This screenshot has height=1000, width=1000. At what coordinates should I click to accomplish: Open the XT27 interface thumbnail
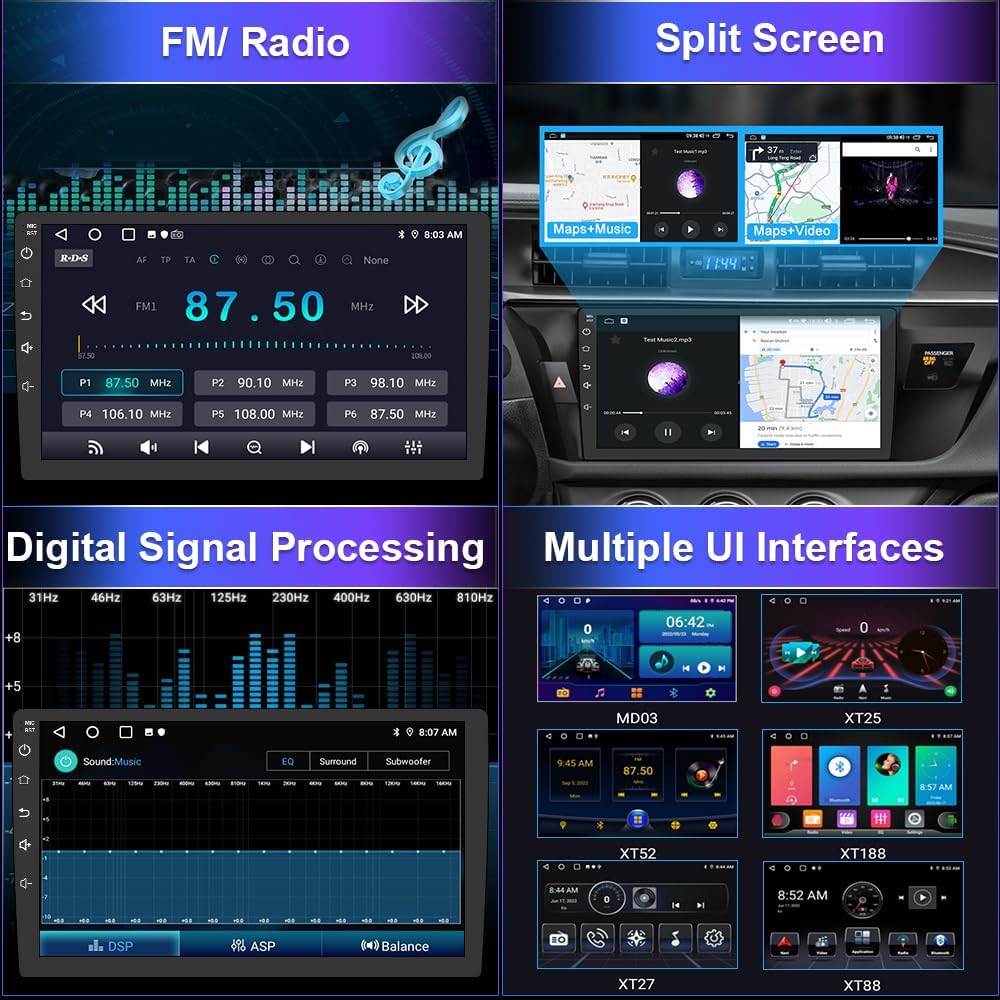pos(637,915)
